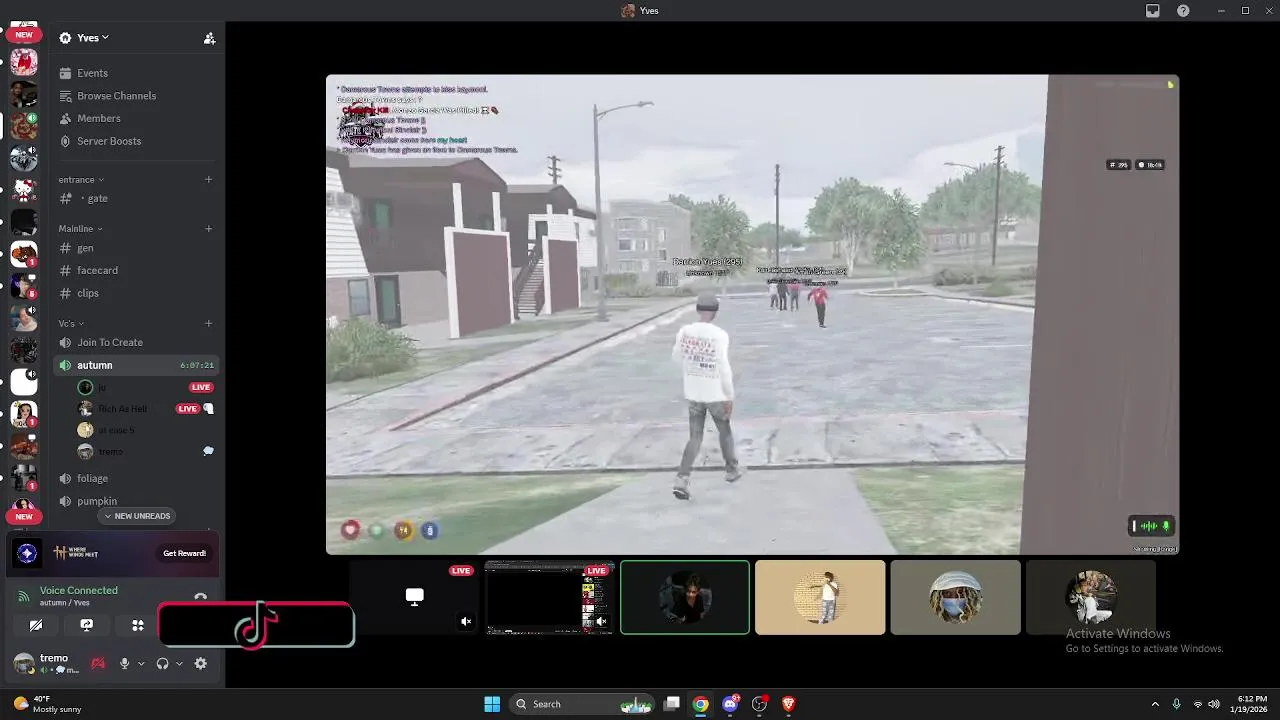Select the first LIVE stream tile with monitor icon

[414, 597]
